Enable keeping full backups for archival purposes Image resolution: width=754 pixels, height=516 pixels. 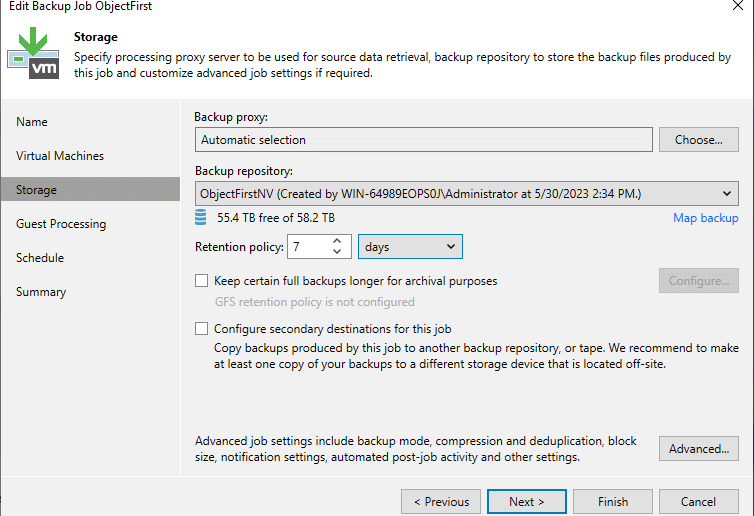201,280
